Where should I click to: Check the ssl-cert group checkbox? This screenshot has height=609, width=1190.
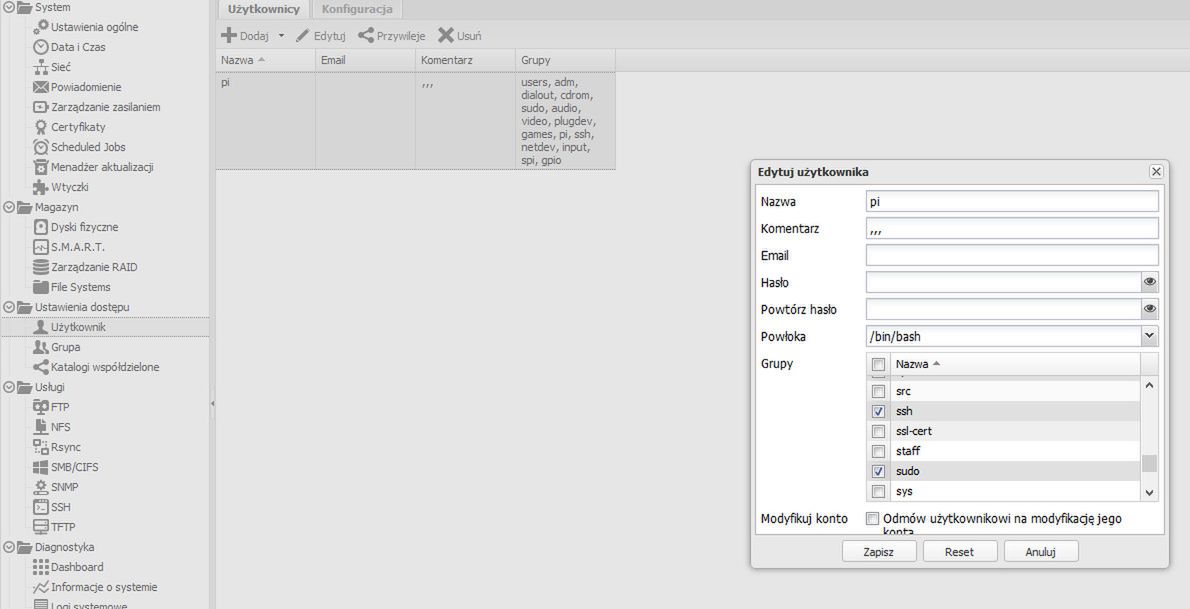878,431
